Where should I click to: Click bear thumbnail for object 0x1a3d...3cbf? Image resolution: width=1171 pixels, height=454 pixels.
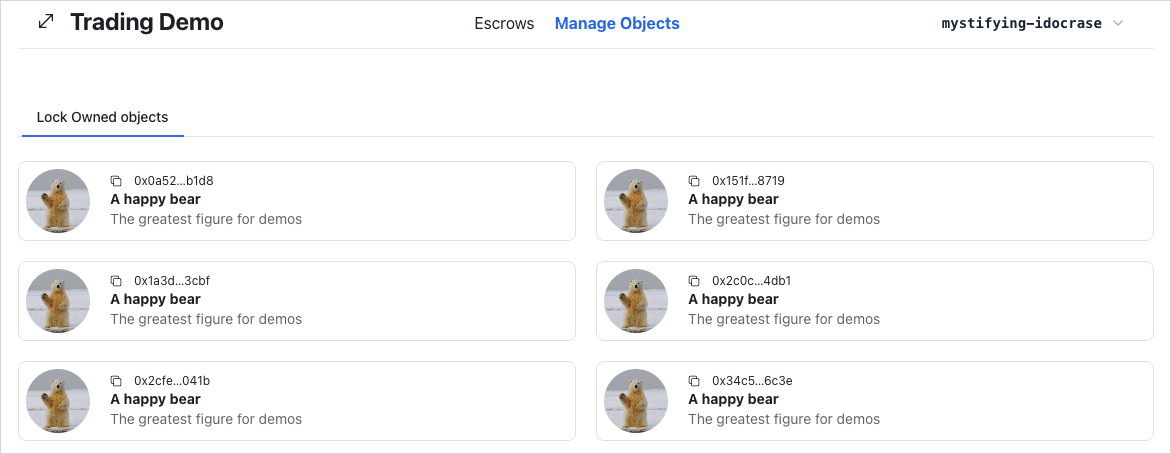tap(58, 301)
